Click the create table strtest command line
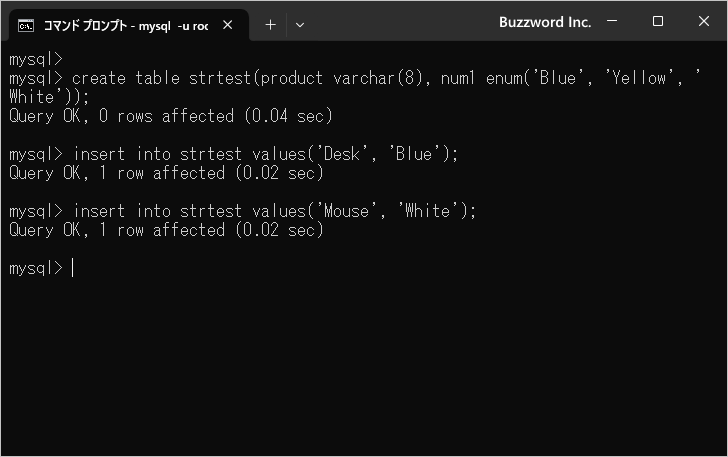This screenshot has width=728, height=457. tap(355, 78)
